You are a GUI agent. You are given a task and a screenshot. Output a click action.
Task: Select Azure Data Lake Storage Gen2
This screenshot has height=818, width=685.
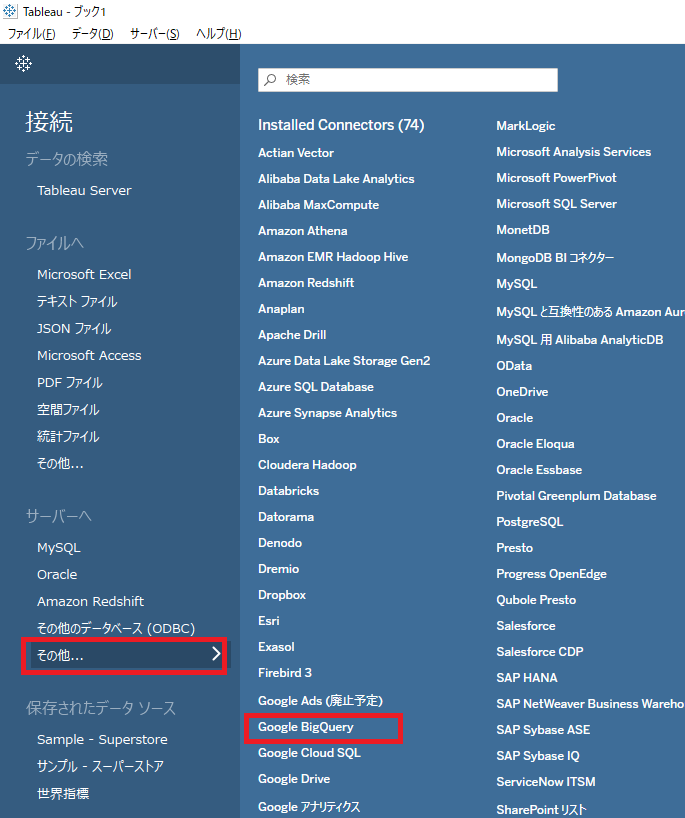coord(344,361)
